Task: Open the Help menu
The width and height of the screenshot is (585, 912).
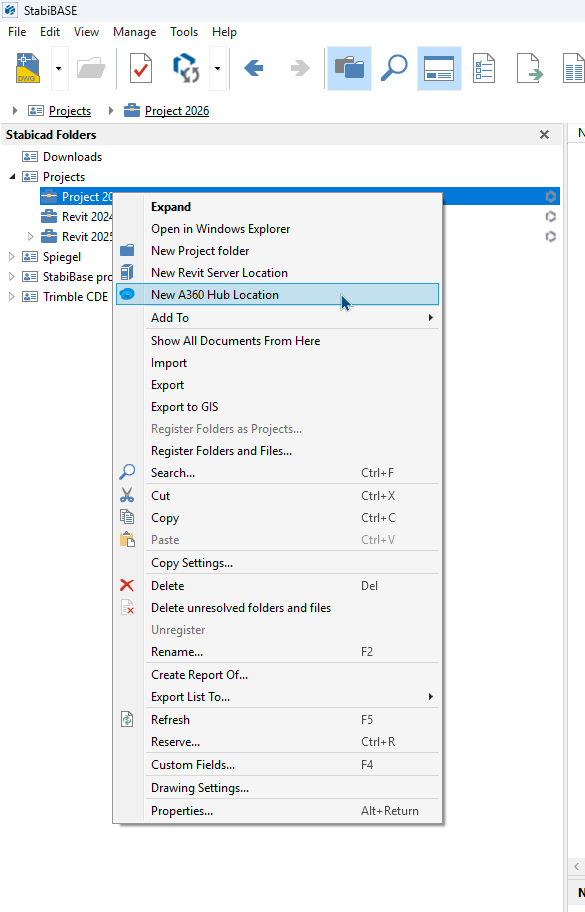Action: 224,32
